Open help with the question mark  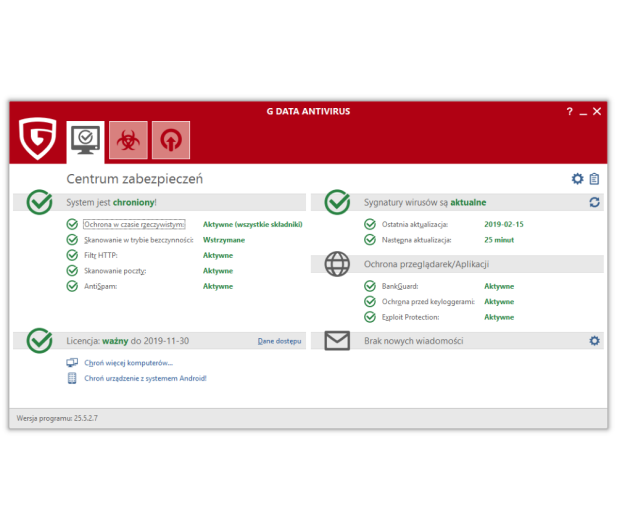pos(569,111)
